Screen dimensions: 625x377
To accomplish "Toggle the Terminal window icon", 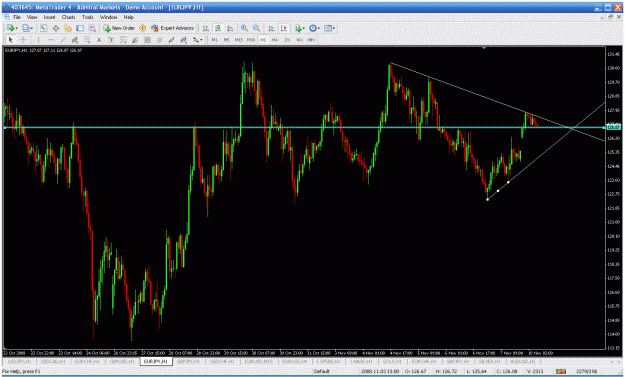I will 80,28.
